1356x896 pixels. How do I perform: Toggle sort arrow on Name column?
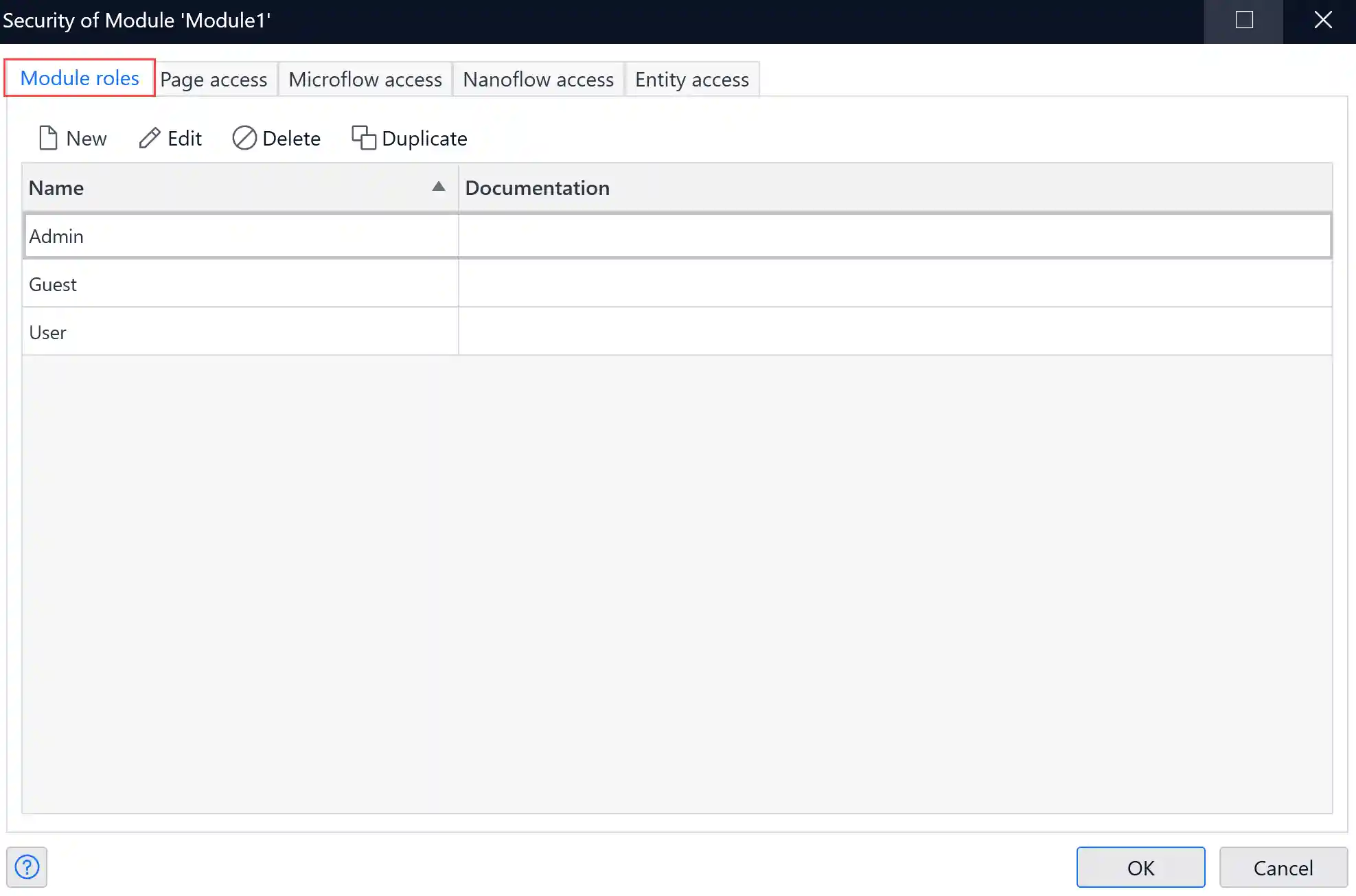click(x=438, y=187)
